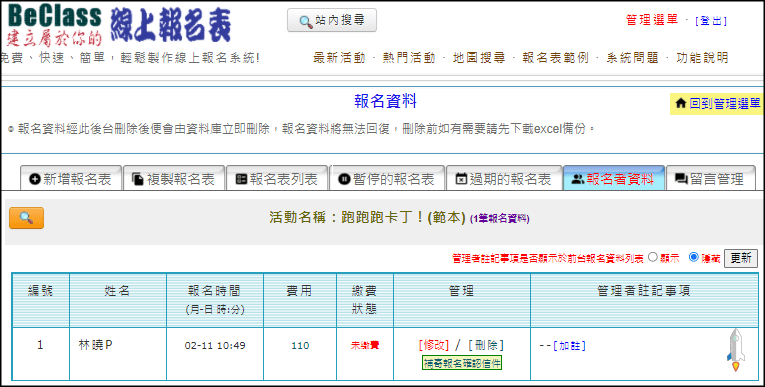Select the 隱藏 radio button
The image size is (765, 387).
coord(693,257)
